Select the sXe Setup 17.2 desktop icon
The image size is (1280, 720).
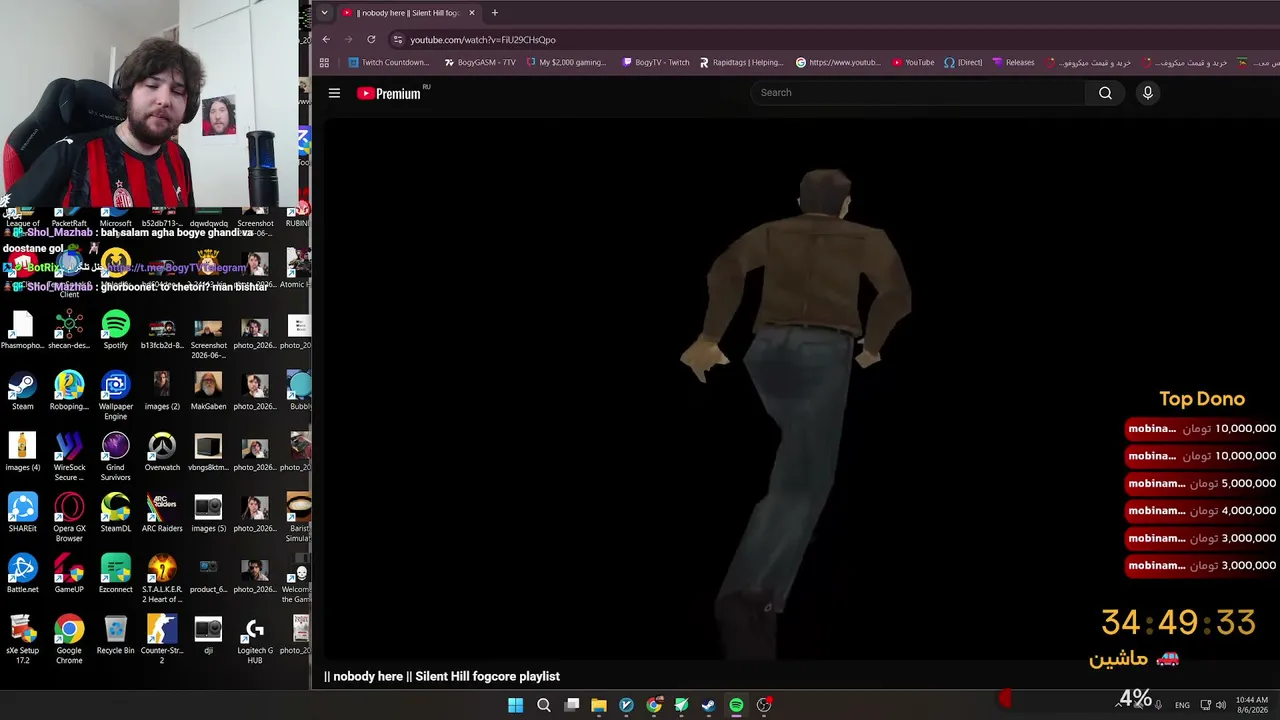point(22,640)
